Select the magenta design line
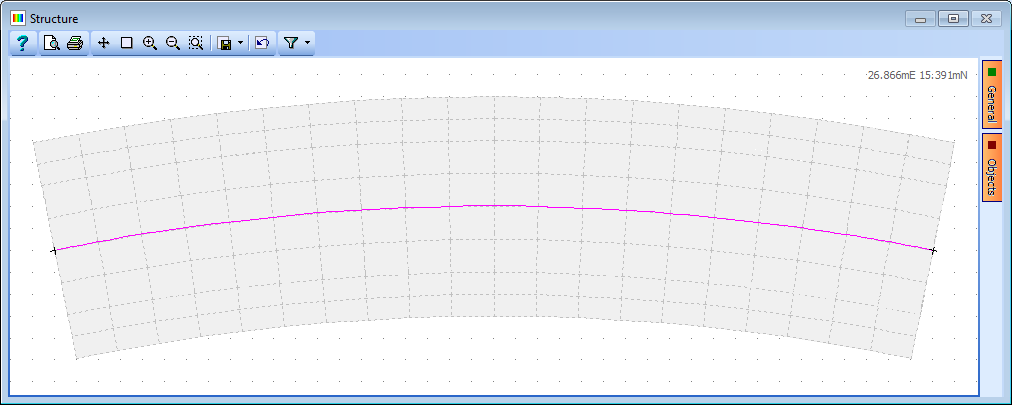1012x405 pixels. point(494,206)
